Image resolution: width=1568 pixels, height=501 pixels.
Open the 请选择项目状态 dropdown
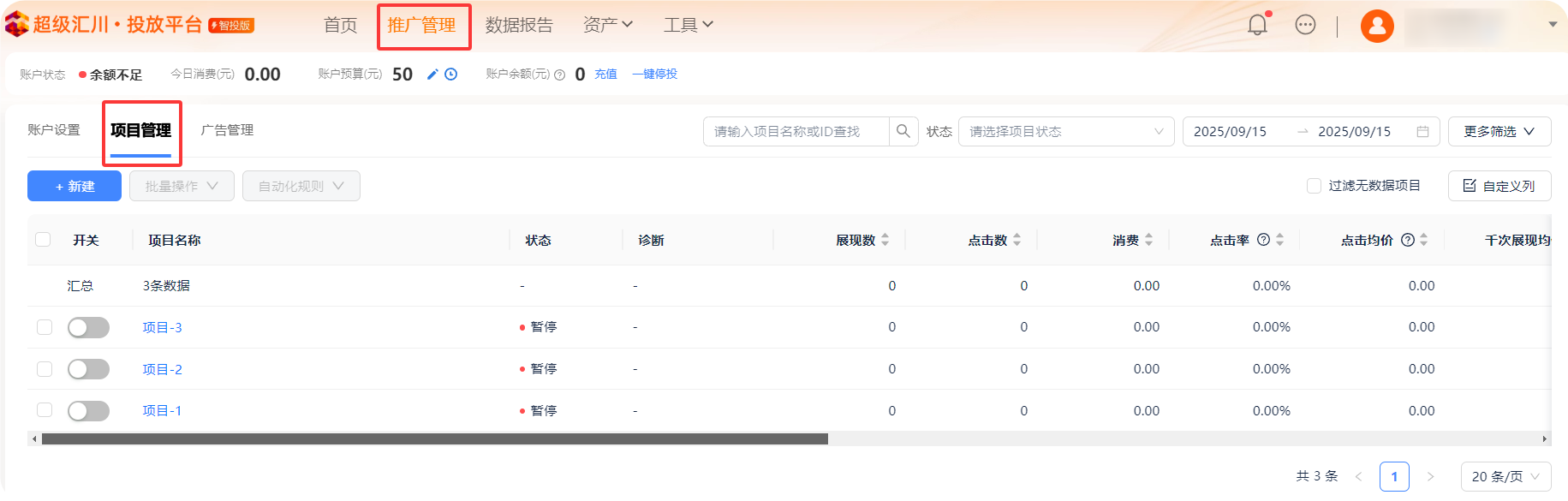click(1066, 131)
